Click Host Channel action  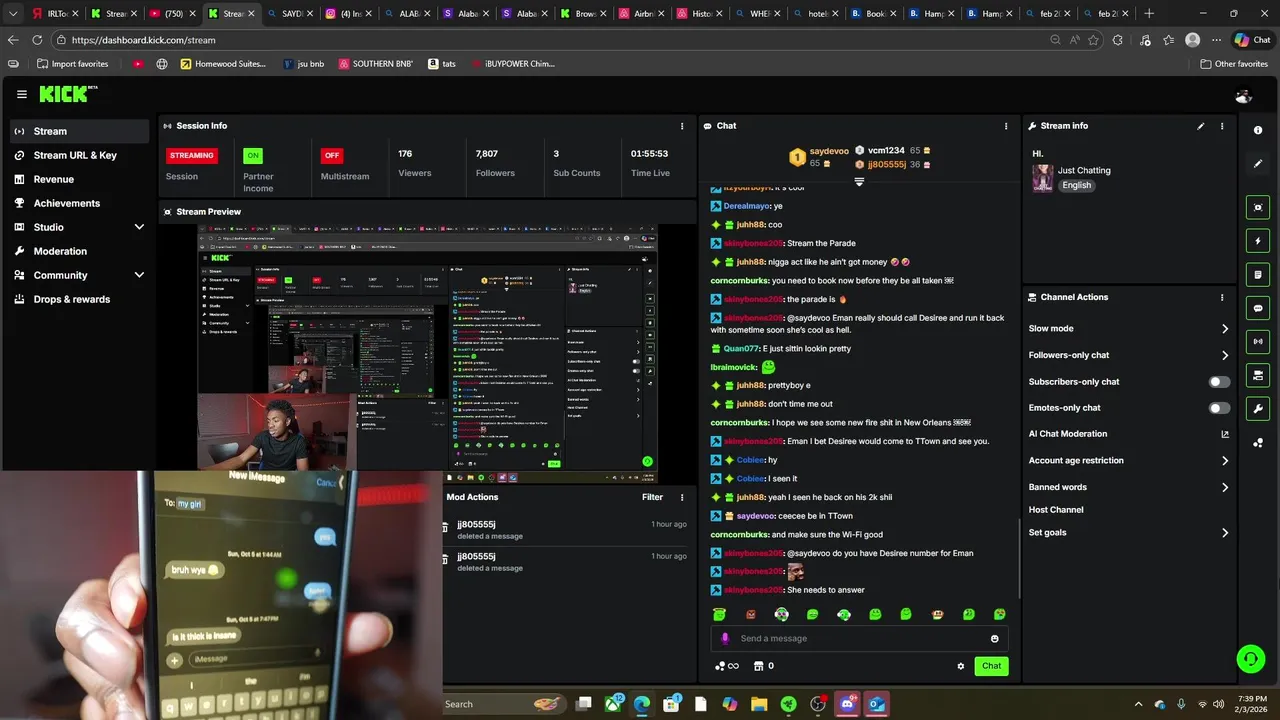(x=1056, y=510)
